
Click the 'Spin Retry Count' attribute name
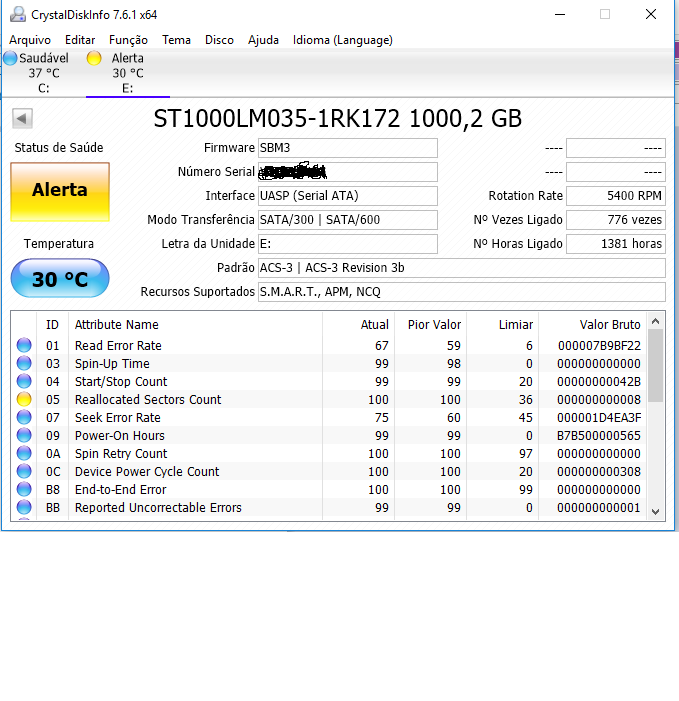click(121, 454)
